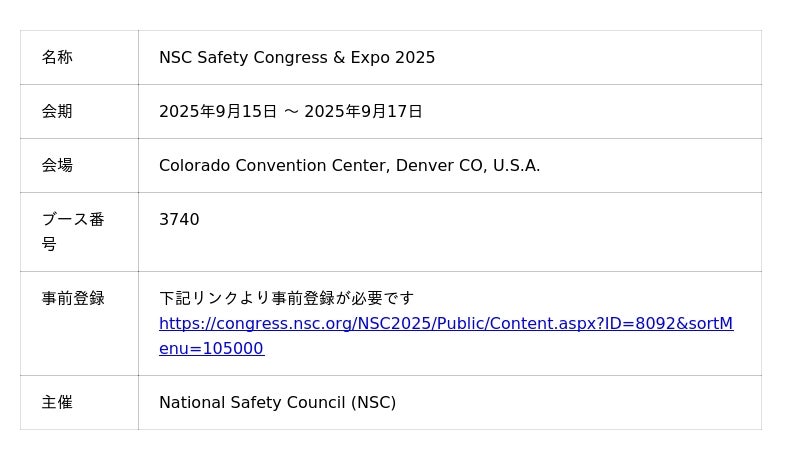Click the U.S.A. text in the venue row
The height and width of the screenshot is (460, 800).
click(515, 166)
